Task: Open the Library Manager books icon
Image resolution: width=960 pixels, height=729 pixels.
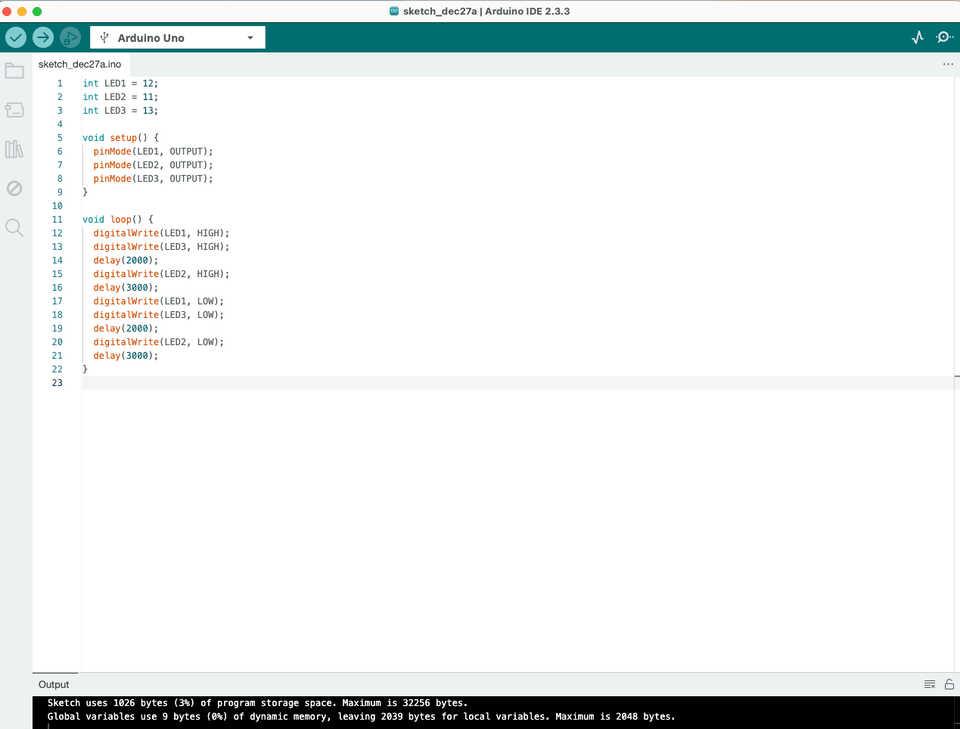Action: pyautogui.click(x=14, y=149)
